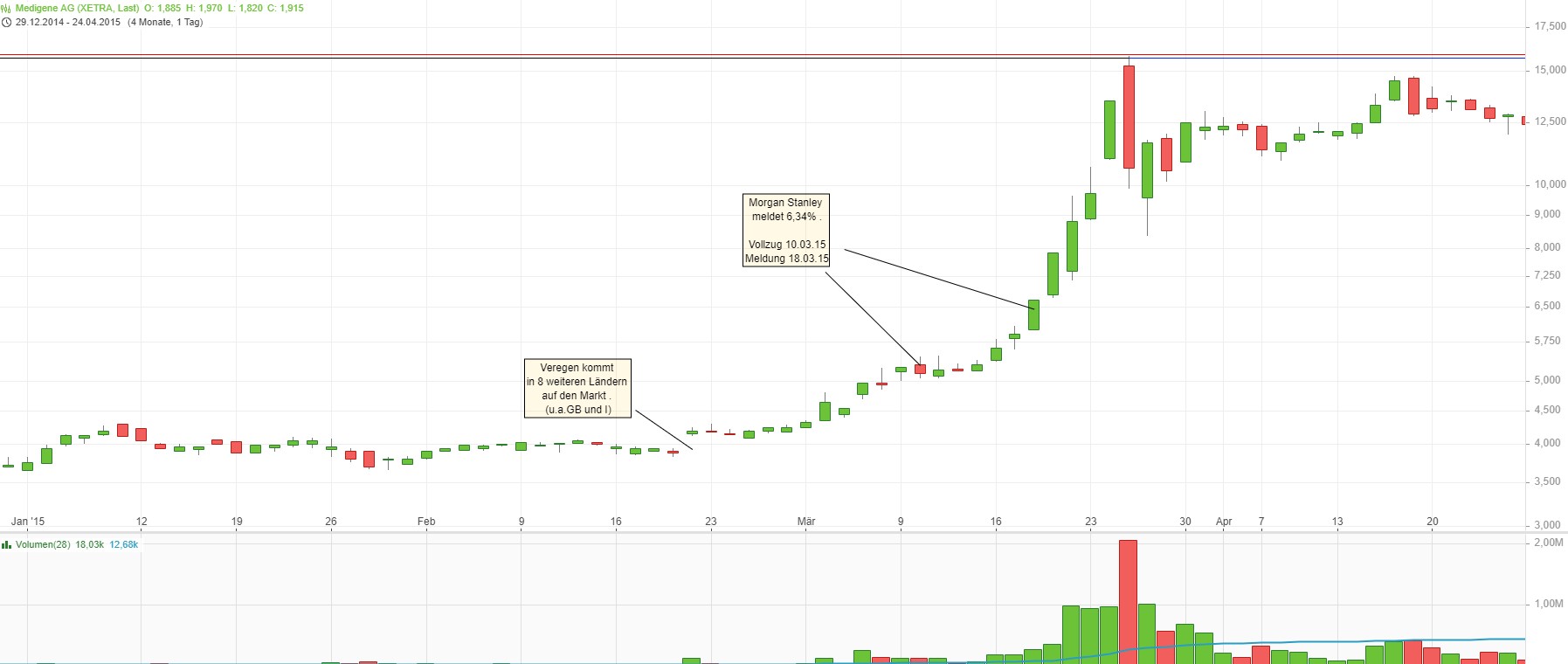Click the 19 date label on time axis
1568x664 pixels.
[237, 522]
